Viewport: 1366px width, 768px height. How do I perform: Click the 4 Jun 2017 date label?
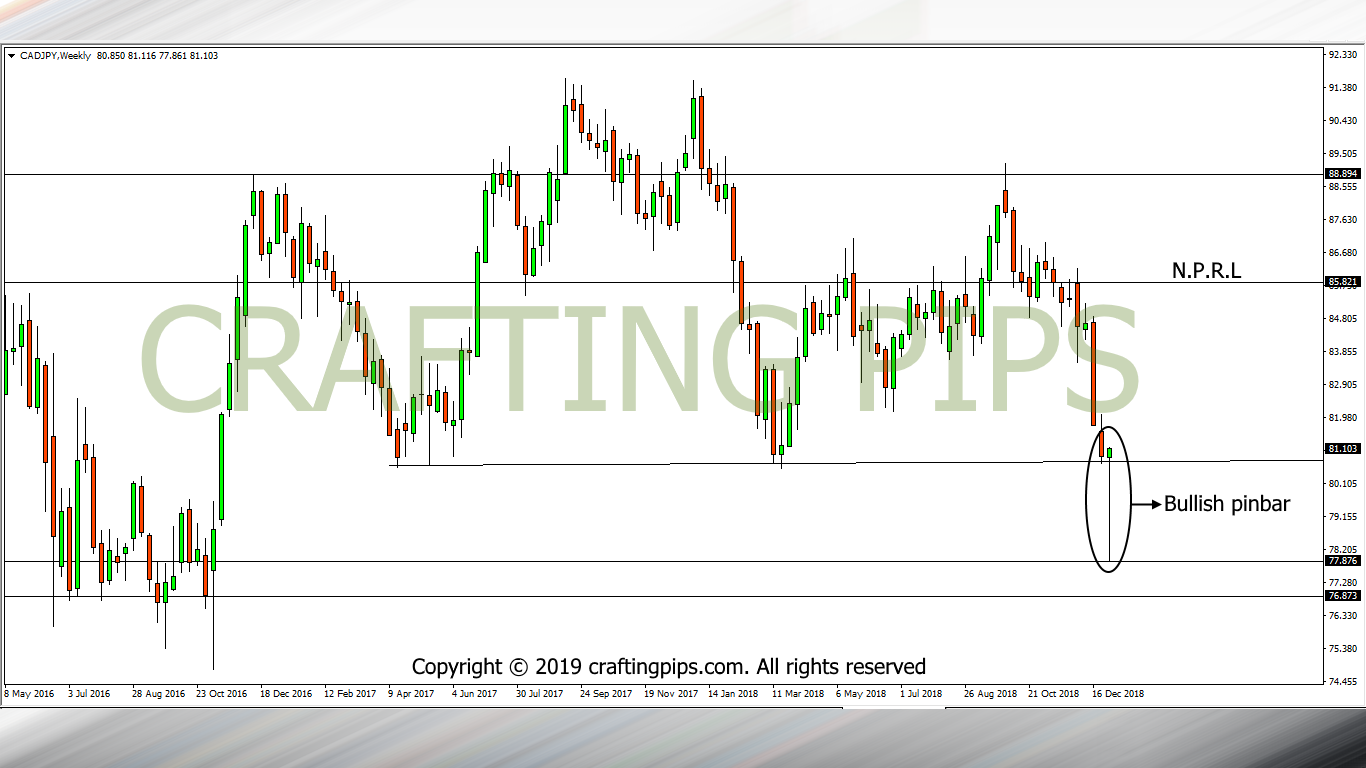pos(475,693)
